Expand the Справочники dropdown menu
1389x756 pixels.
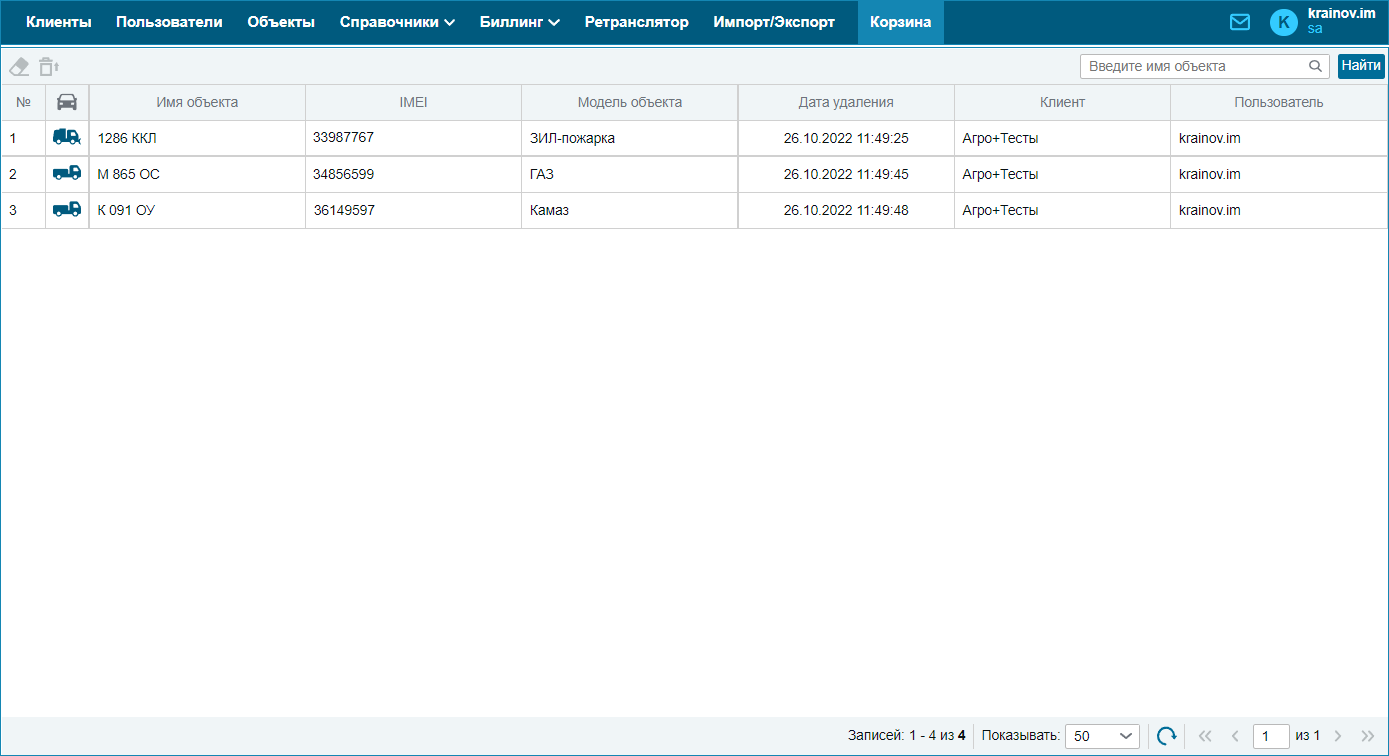click(397, 22)
